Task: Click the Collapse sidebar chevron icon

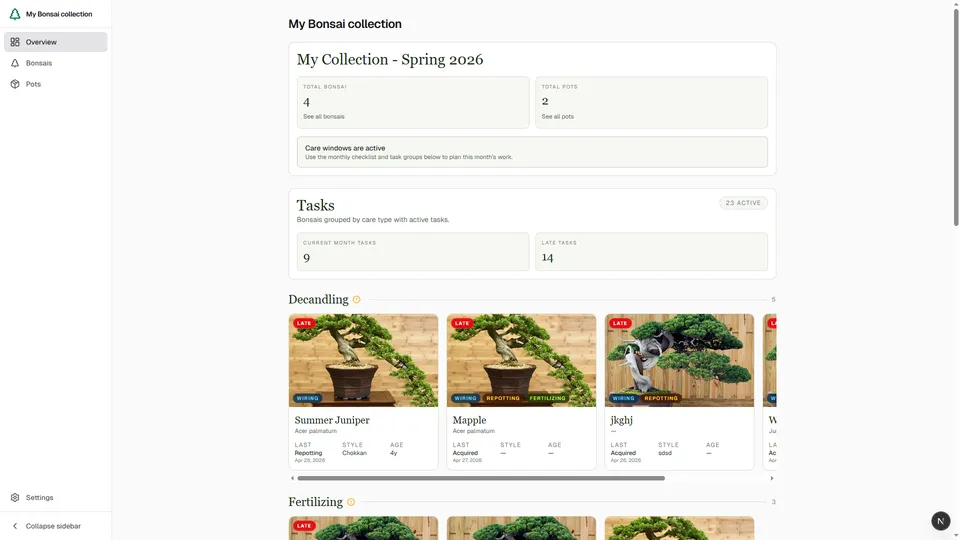Action: 15,526
